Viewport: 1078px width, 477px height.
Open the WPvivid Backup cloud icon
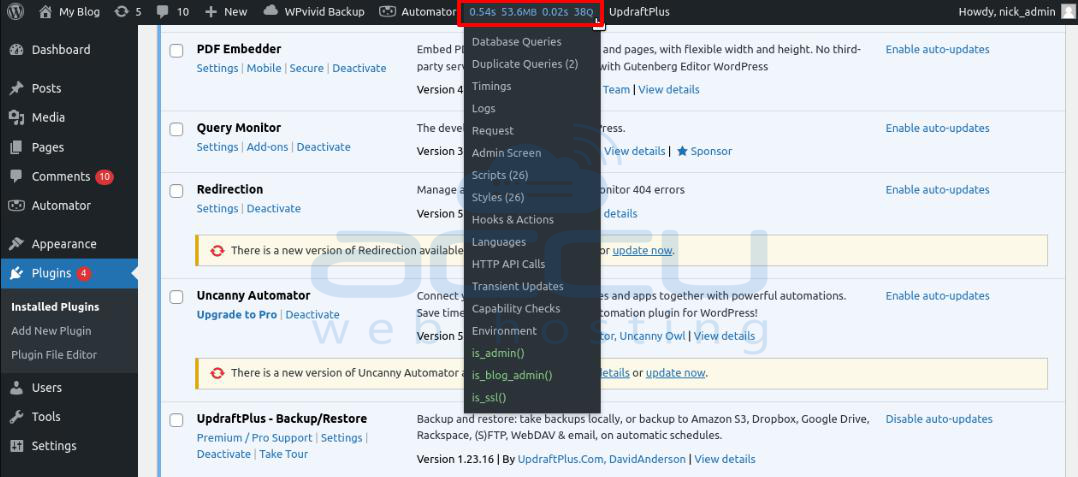(x=271, y=11)
